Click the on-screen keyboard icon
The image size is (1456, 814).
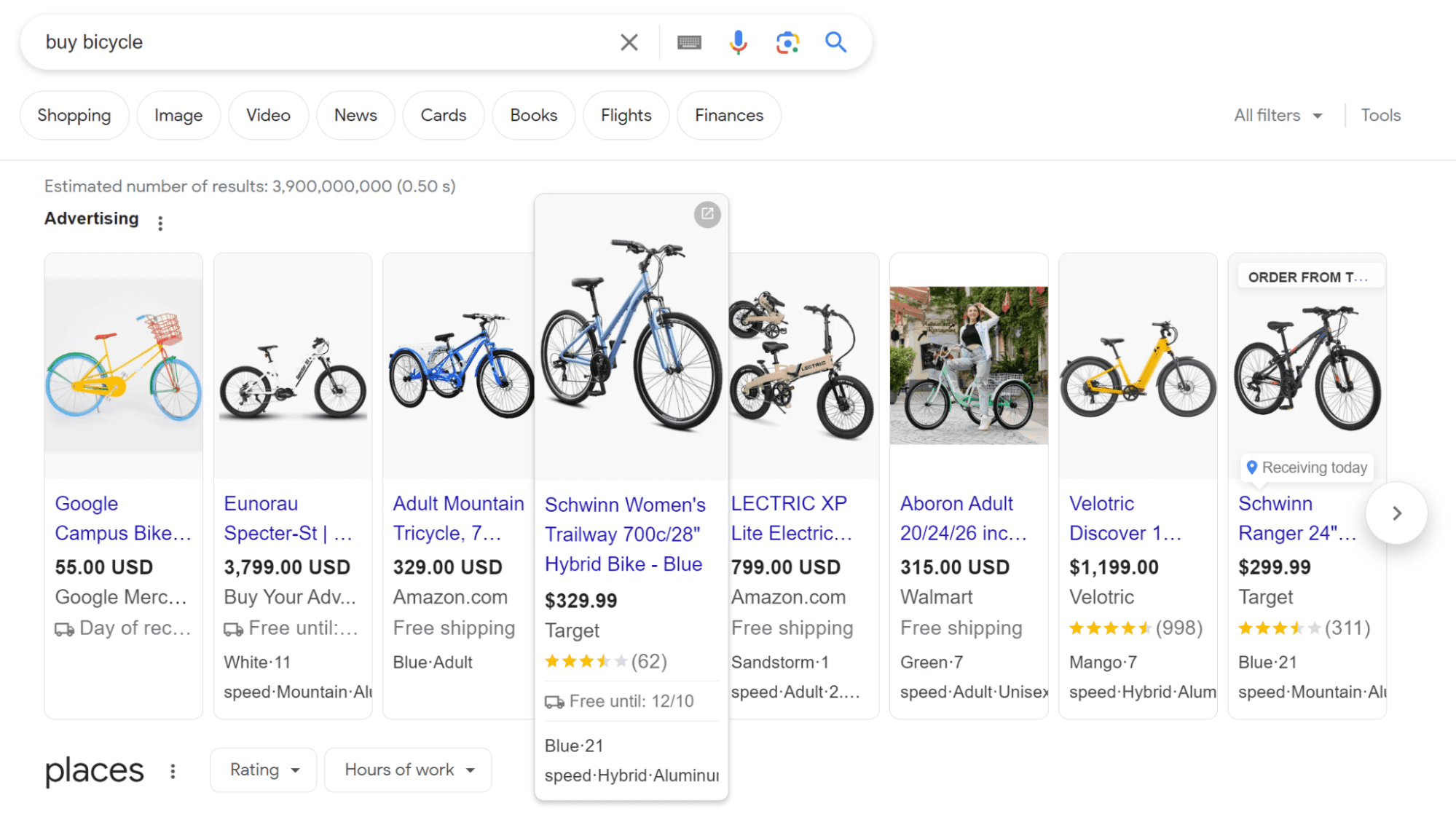[689, 42]
